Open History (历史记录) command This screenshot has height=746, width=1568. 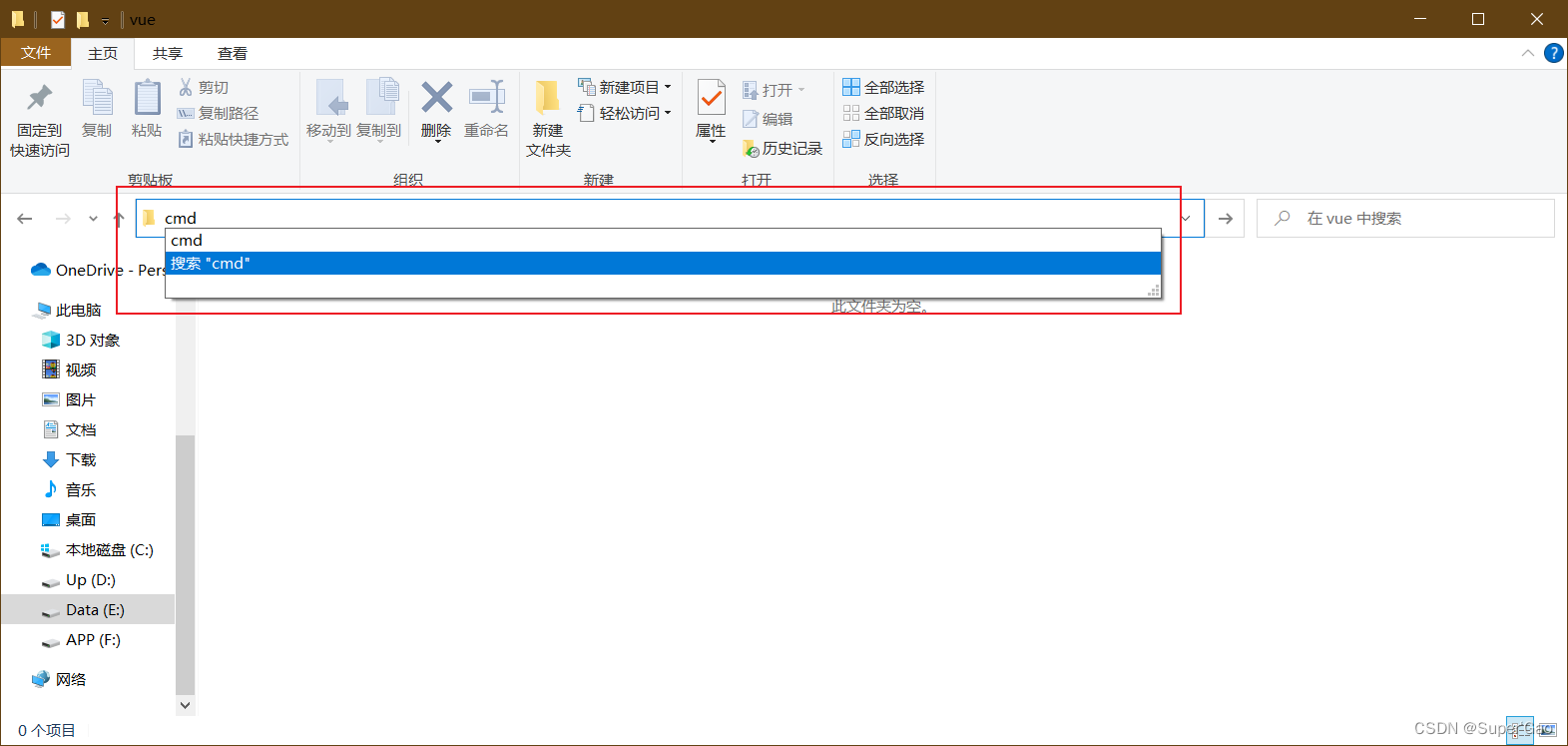pos(783,148)
